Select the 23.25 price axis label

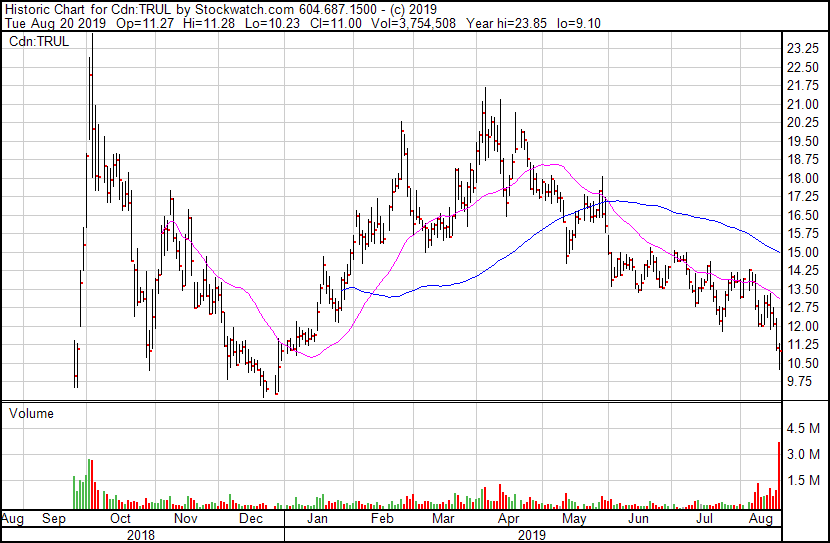803,49
